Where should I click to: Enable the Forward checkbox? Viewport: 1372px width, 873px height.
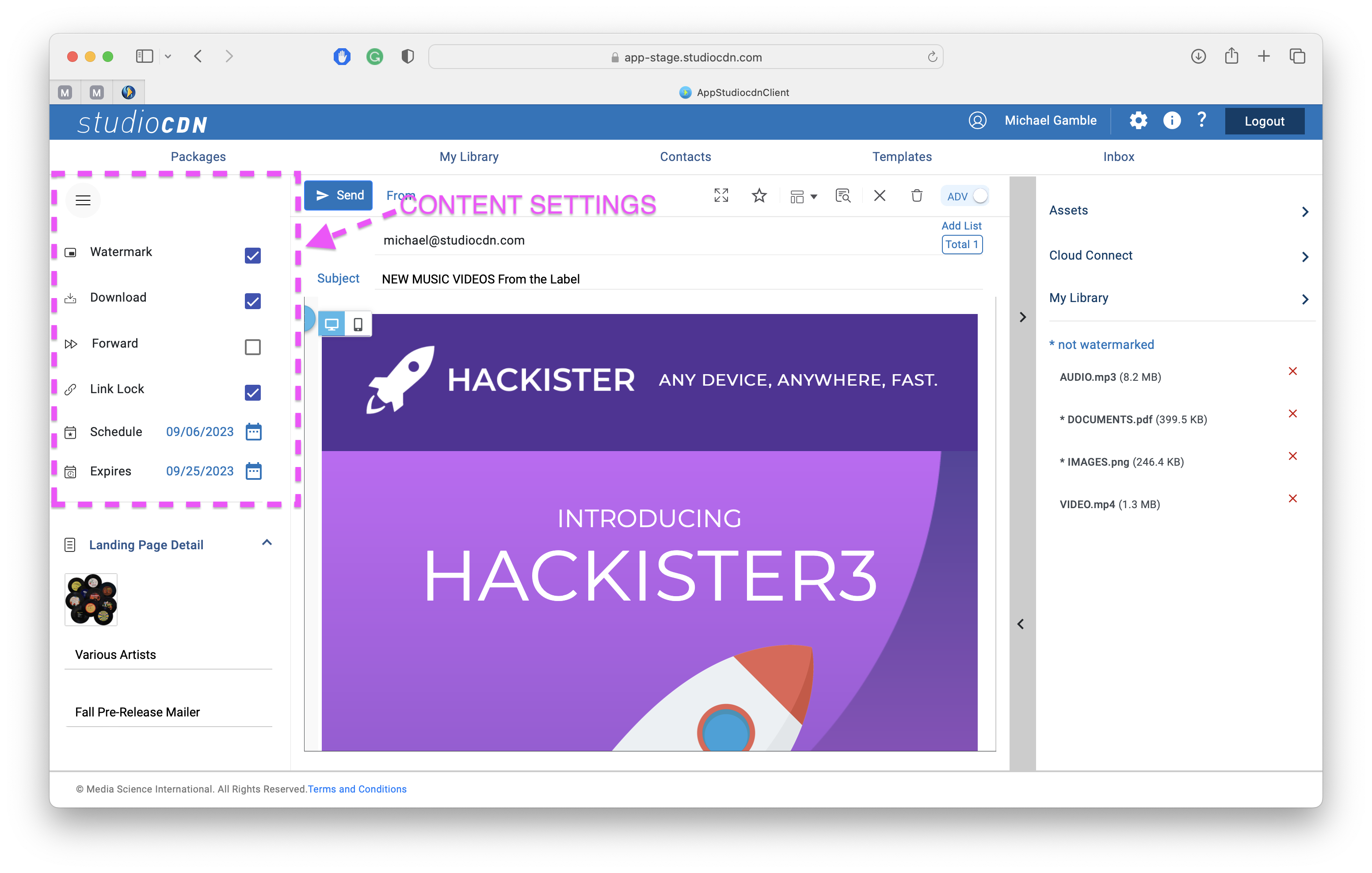point(253,347)
